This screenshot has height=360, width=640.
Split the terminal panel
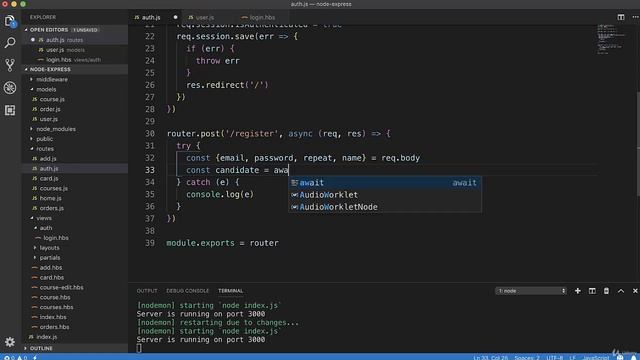tap(592, 291)
